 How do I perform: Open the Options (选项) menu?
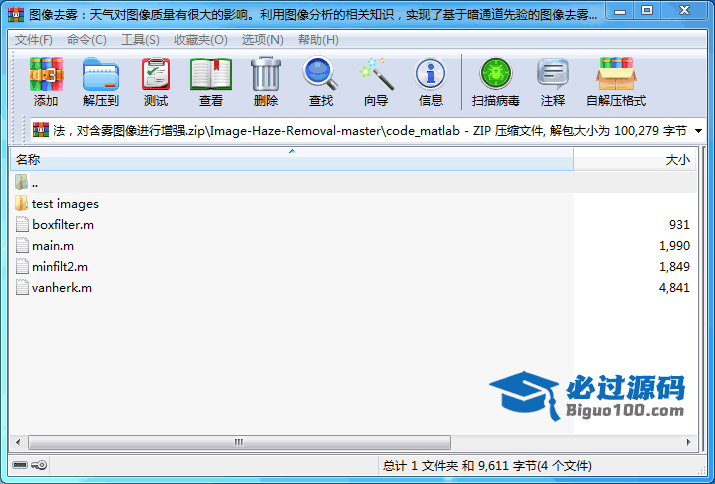pos(262,40)
